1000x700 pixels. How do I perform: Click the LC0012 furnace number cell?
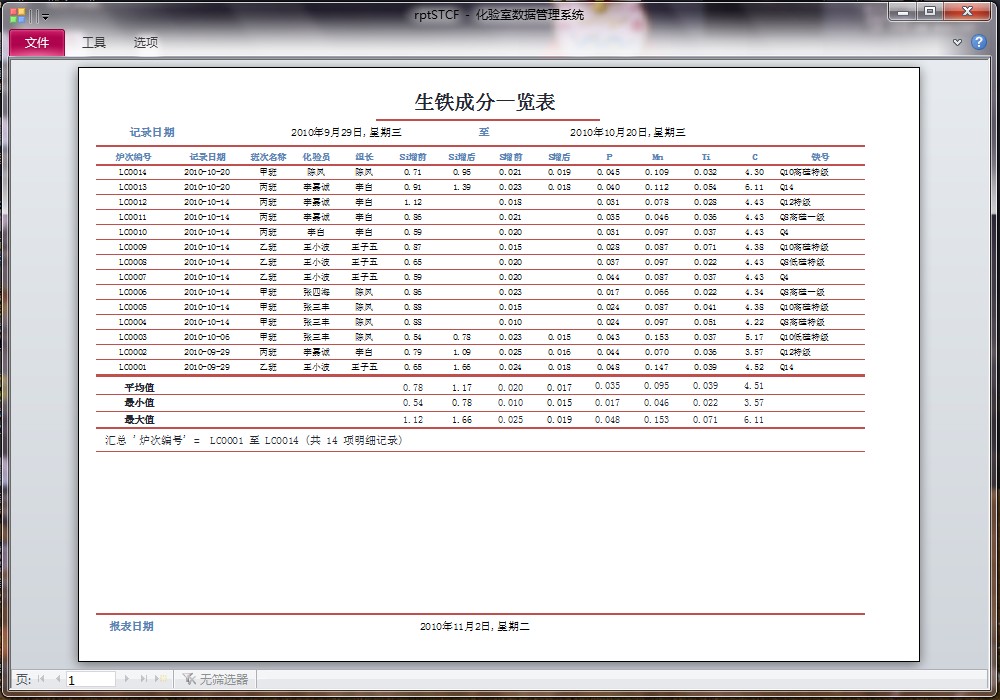point(133,202)
